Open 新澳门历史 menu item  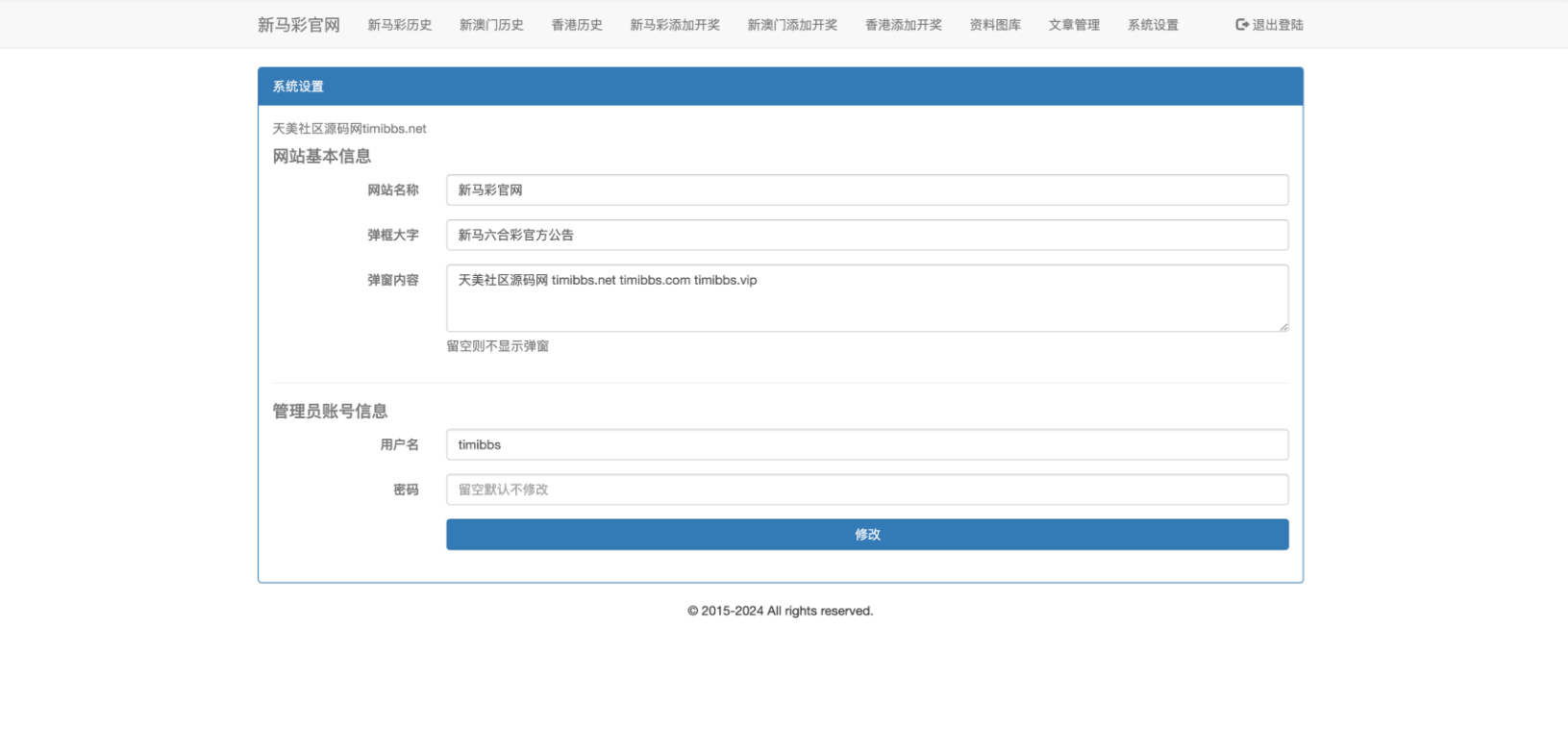491,25
